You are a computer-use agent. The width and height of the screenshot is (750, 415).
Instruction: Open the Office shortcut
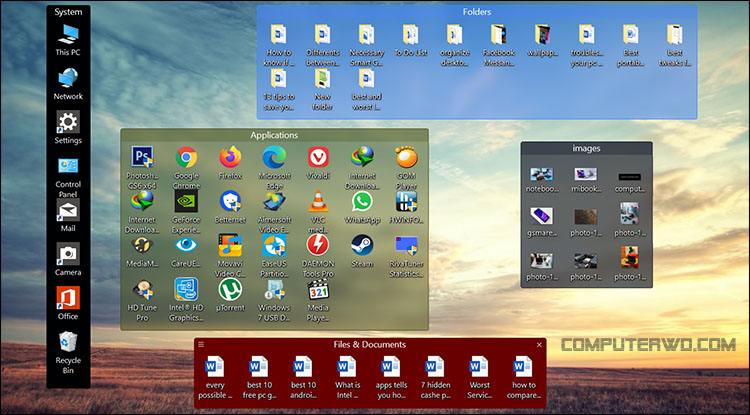pyautogui.click(x=68, y=298)
